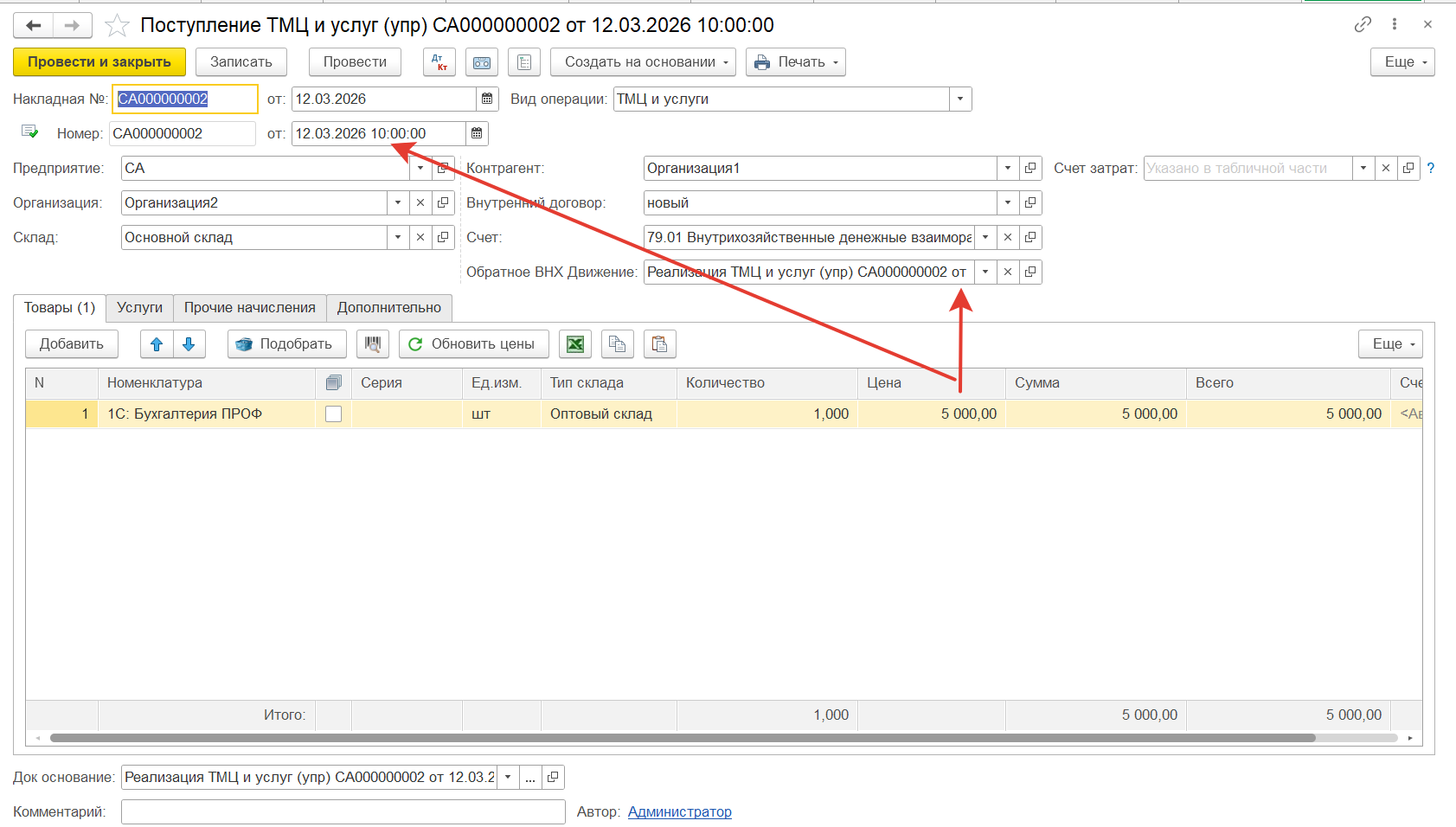The height and width of the screenshot is (827, 1456).
Task: Open barcode scanner search icon
Action: (373, 344)
